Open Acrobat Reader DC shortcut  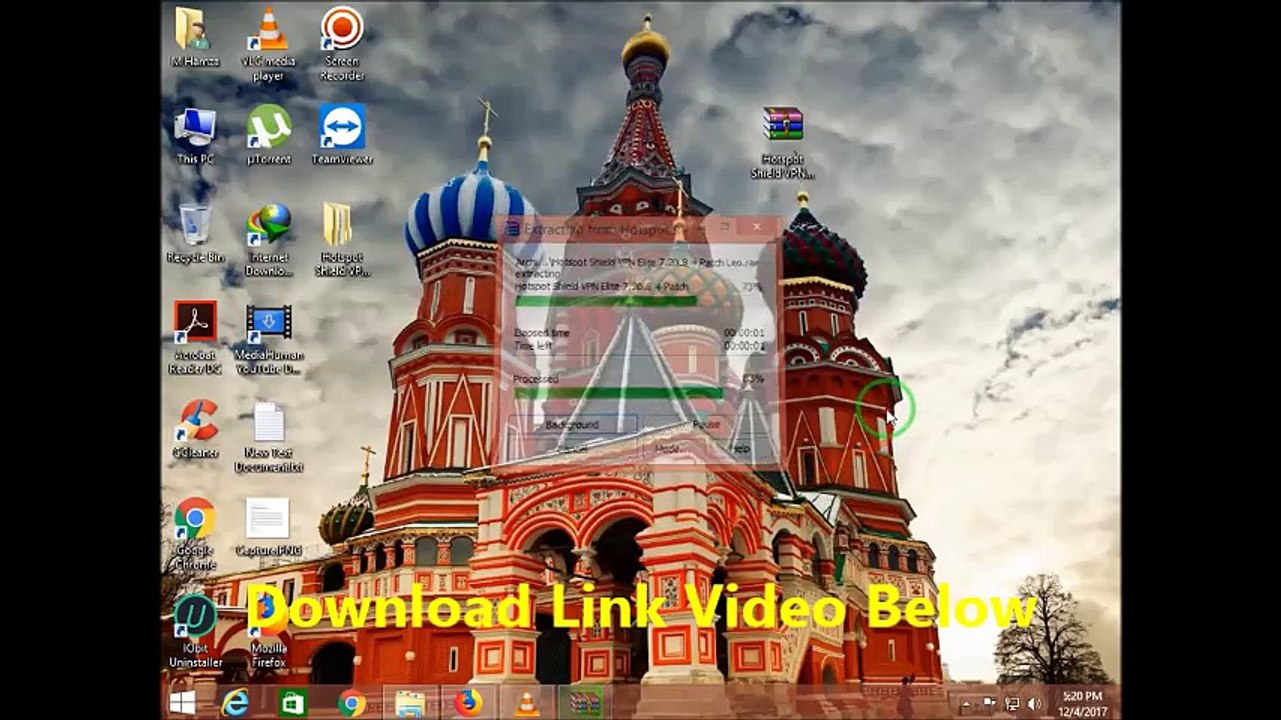[195, 324]
